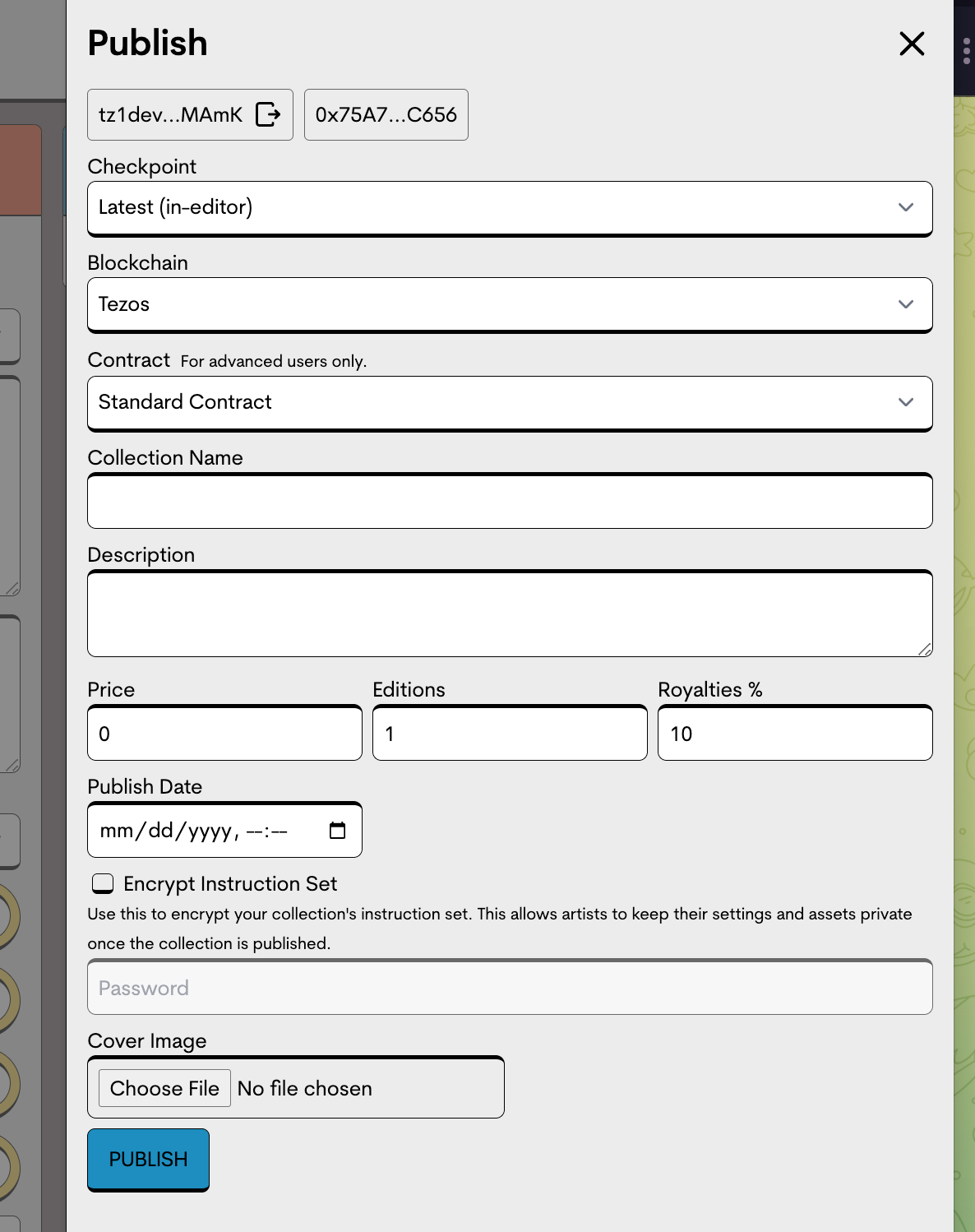The image size is (975, 1232).
Task: Close the Publish dialog with the X
Action: [x=912, y=44]
